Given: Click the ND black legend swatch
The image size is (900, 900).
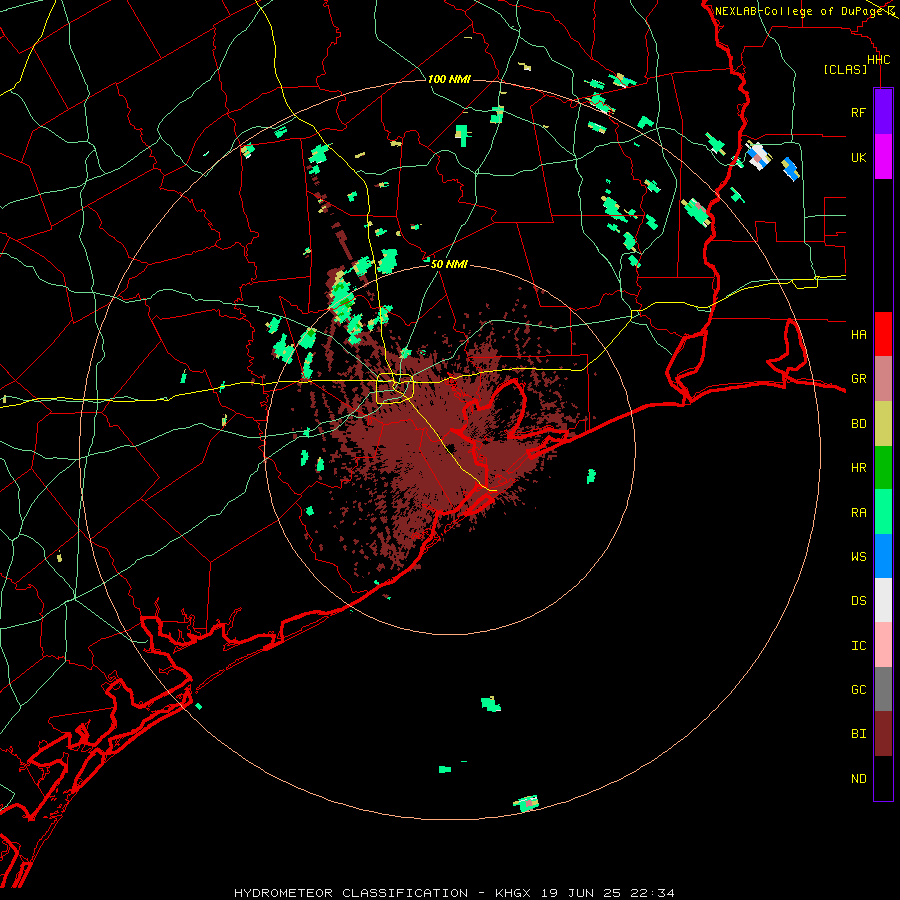Looking at the screenshot, I should click(x=883, y=778).
